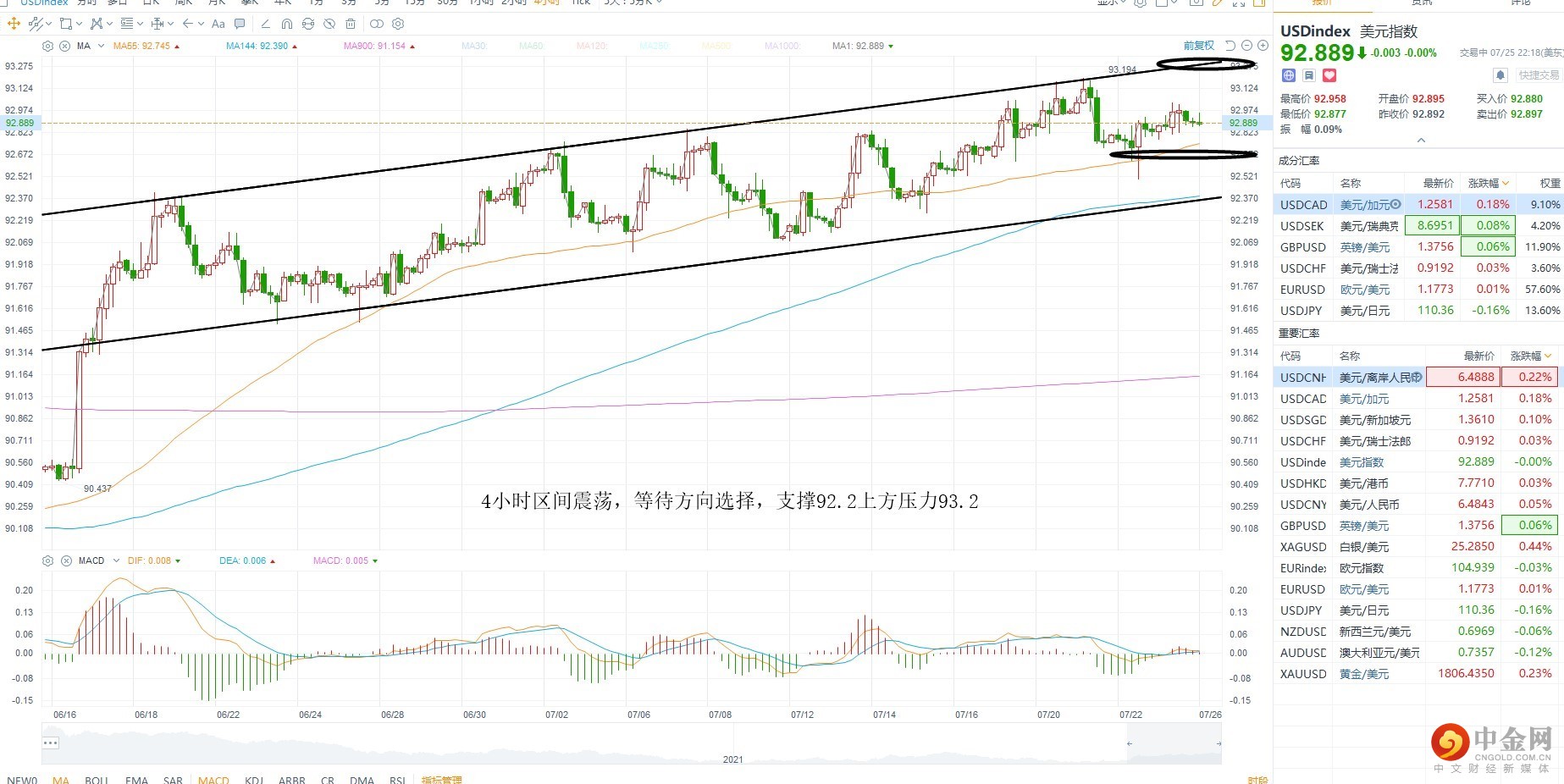The image size is (1564, 784).
Task: Toggle the DIF line in MACD
Action: click(x=154, y=560)
